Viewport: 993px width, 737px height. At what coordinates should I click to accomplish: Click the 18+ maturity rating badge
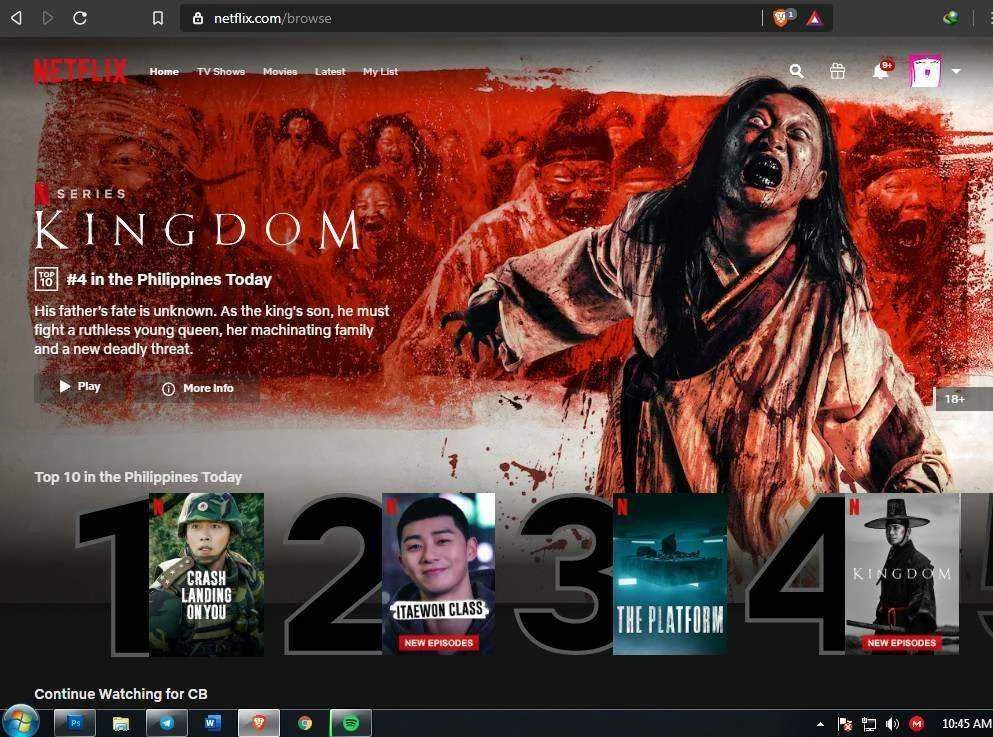[x=963, y=399]
